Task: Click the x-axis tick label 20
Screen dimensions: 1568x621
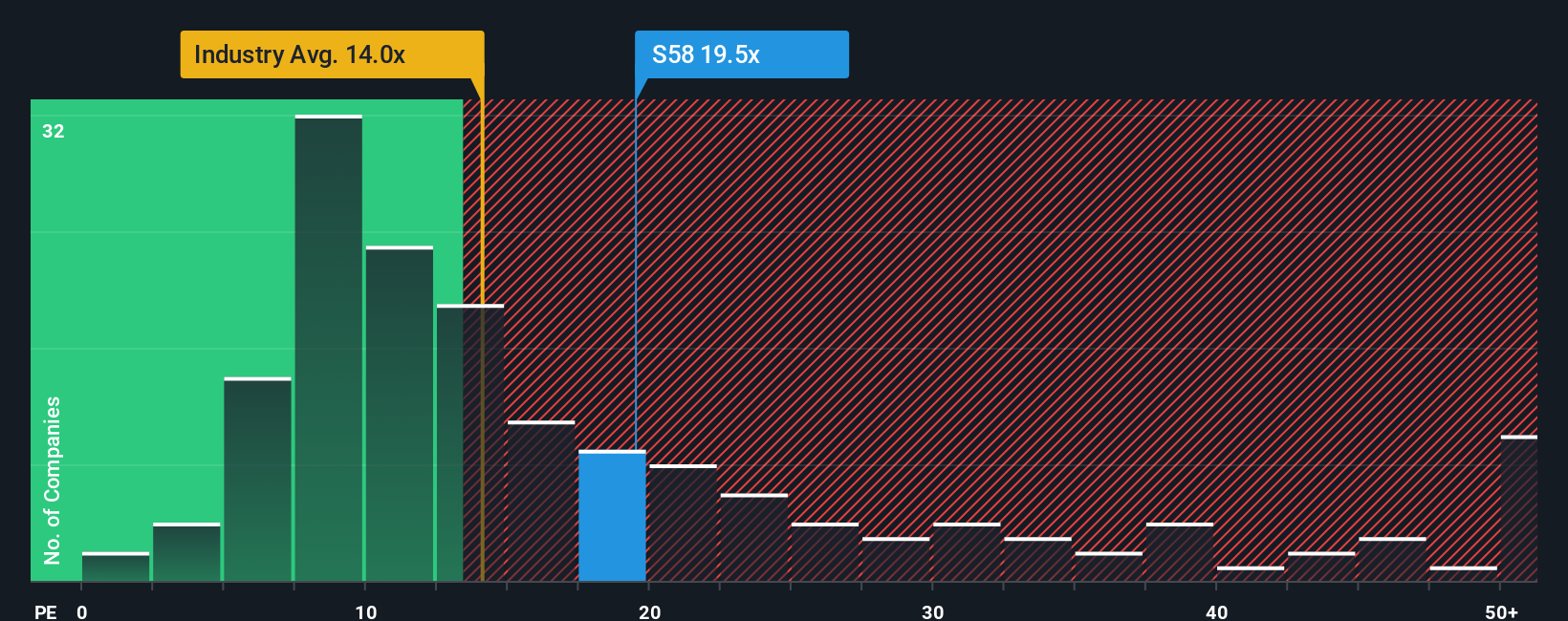Action: pyautogui.click(x=650, y=612)
